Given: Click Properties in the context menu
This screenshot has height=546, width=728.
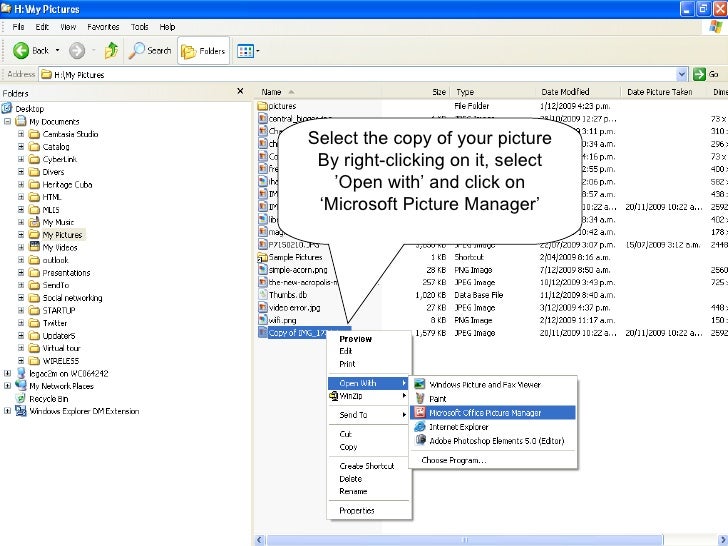Looking at the screenshot, I should (x=357, y=510).
